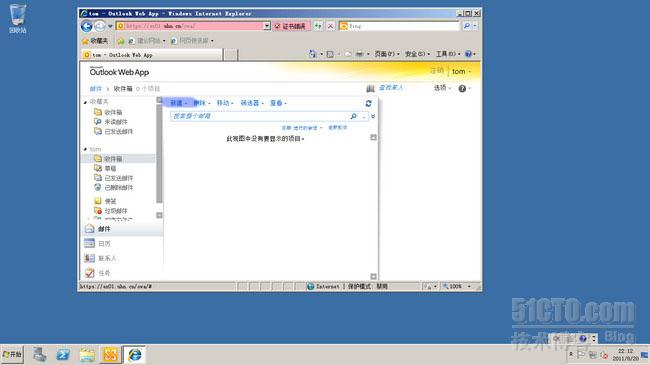Image resolution: width=650 pixels, height=365 pixels.
Task: Click the address book icon near 查找某人
Action: point(370,88)
